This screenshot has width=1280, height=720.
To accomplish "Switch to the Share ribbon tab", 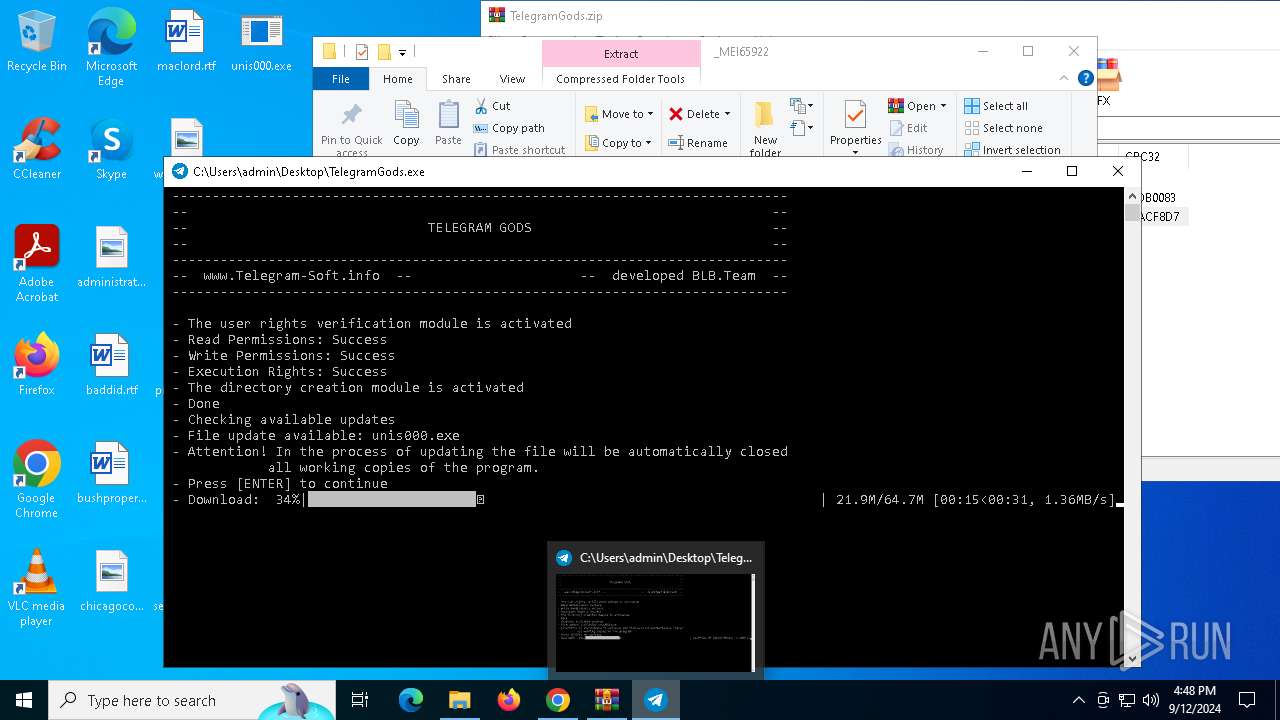I will coord(456,79).
